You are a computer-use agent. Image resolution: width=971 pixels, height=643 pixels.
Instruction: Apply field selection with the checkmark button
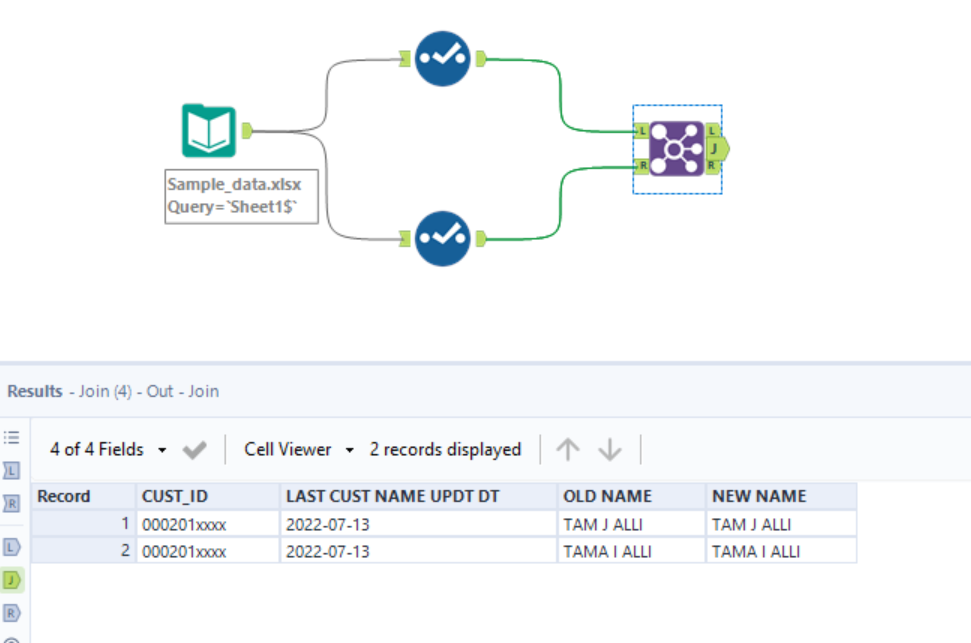point(195,450)
